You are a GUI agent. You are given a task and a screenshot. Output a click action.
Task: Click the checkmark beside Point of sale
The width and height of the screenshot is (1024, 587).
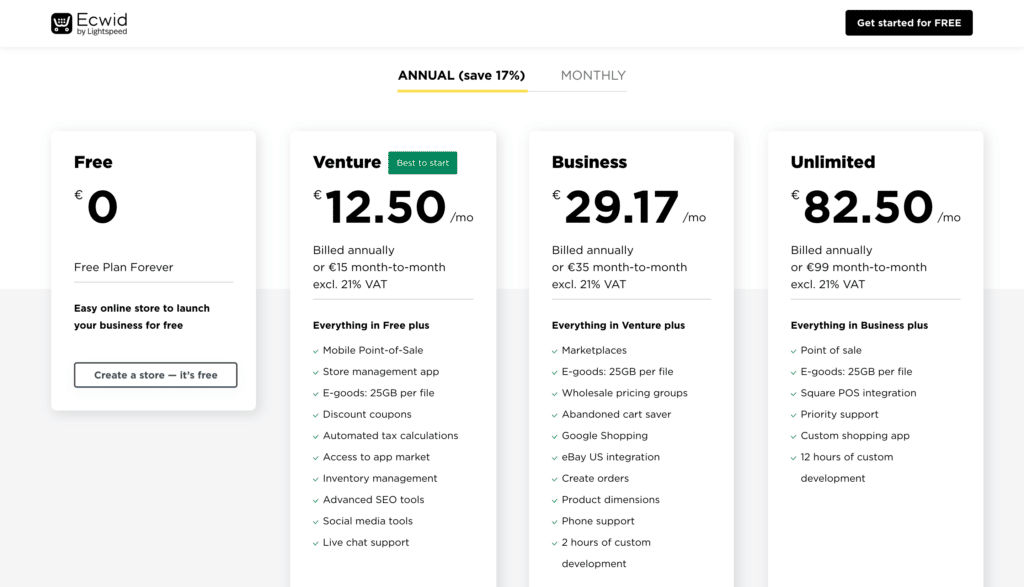pyautogui.click(x=793, y=351)
